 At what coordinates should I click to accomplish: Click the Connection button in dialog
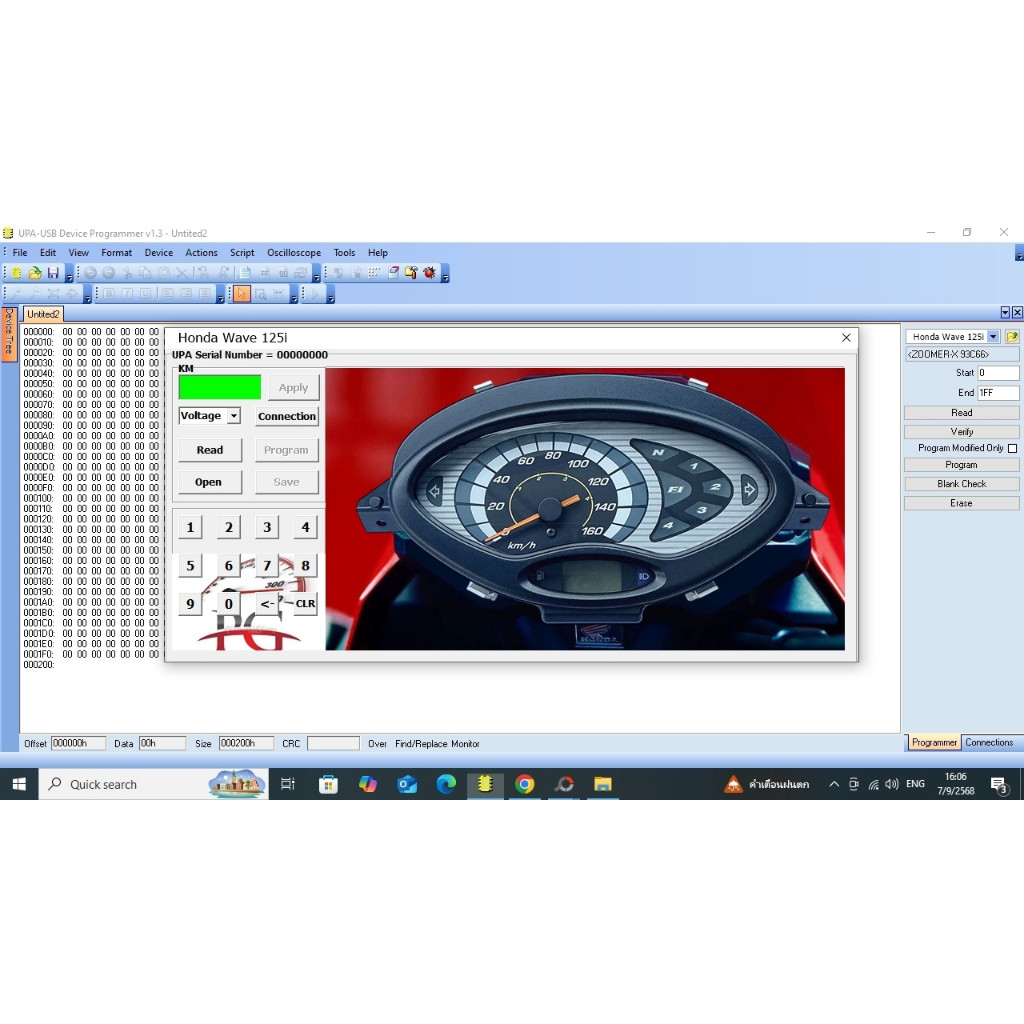coord(287,416)
